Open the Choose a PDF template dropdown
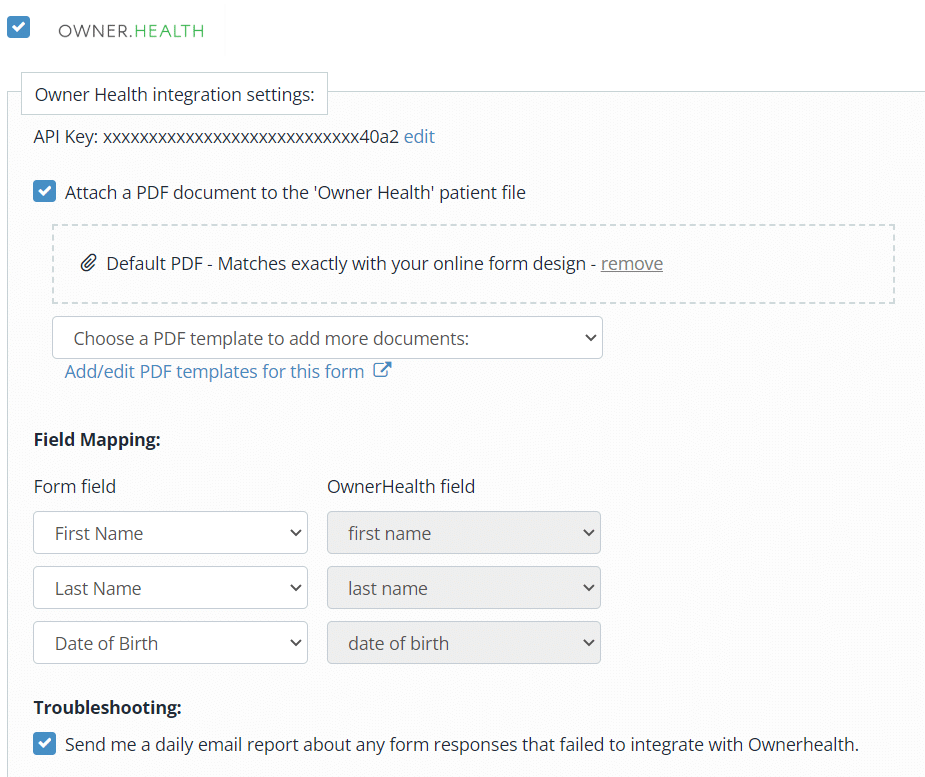 (327, 338)
